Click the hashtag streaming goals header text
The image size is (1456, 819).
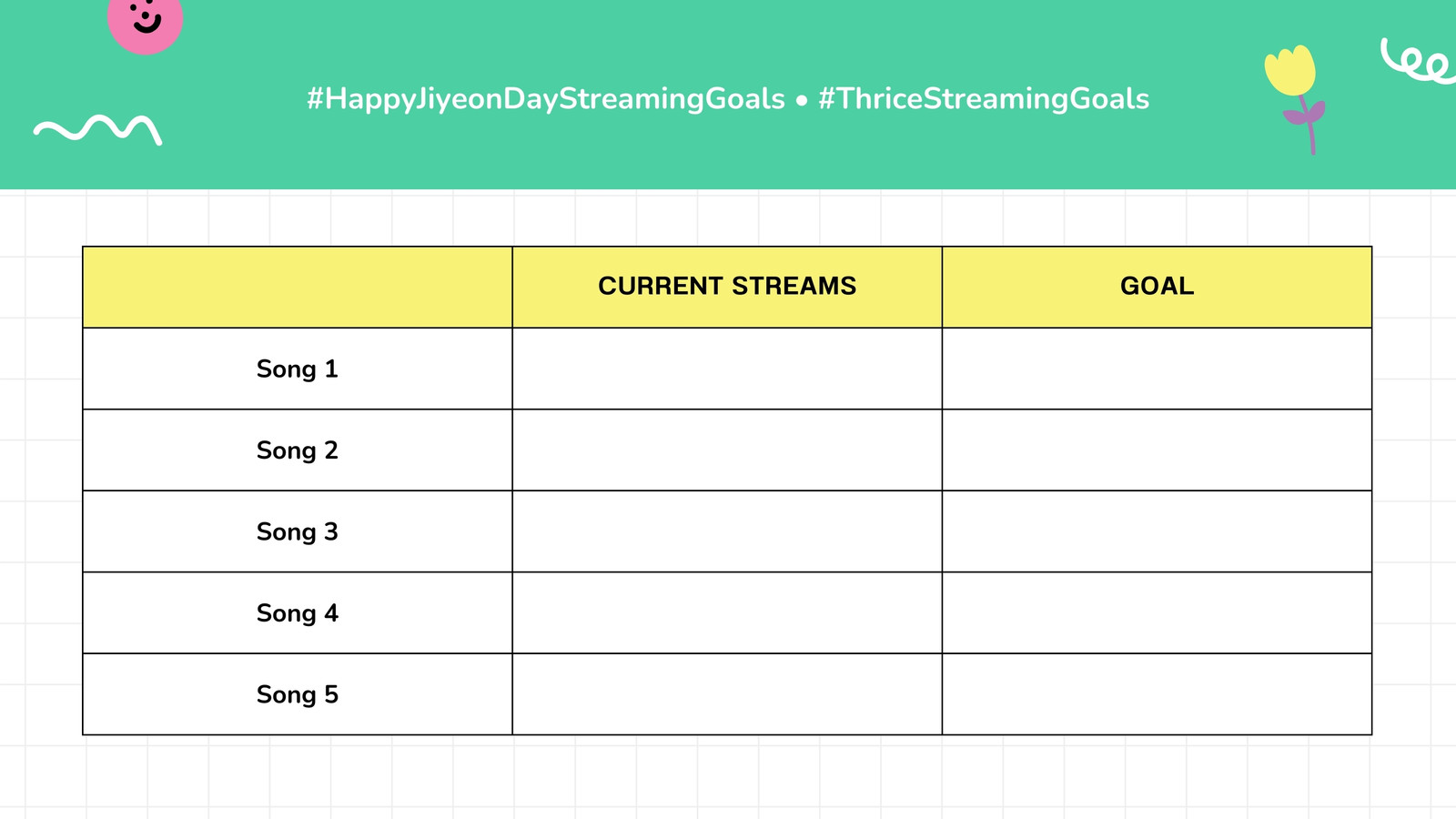point(728,98)
